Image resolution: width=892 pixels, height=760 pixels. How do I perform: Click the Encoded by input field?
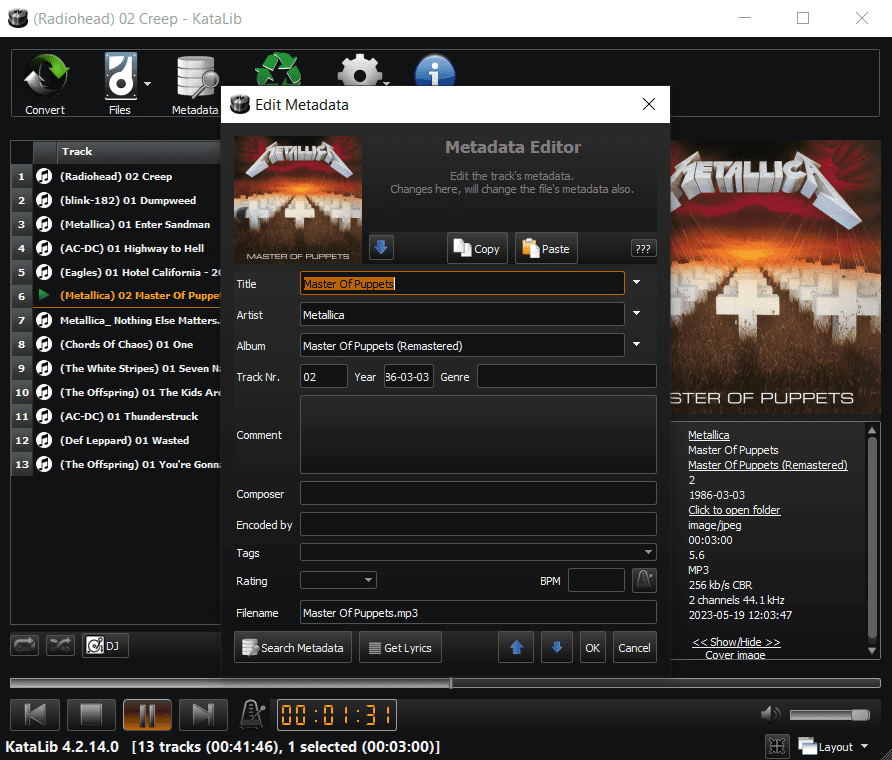coord(478,524)
